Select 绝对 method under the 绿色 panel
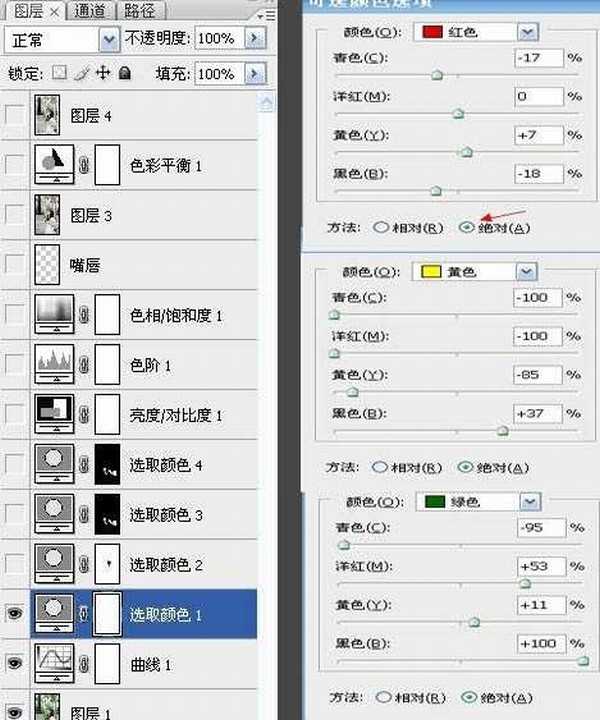600x720 pixels. 468,697
